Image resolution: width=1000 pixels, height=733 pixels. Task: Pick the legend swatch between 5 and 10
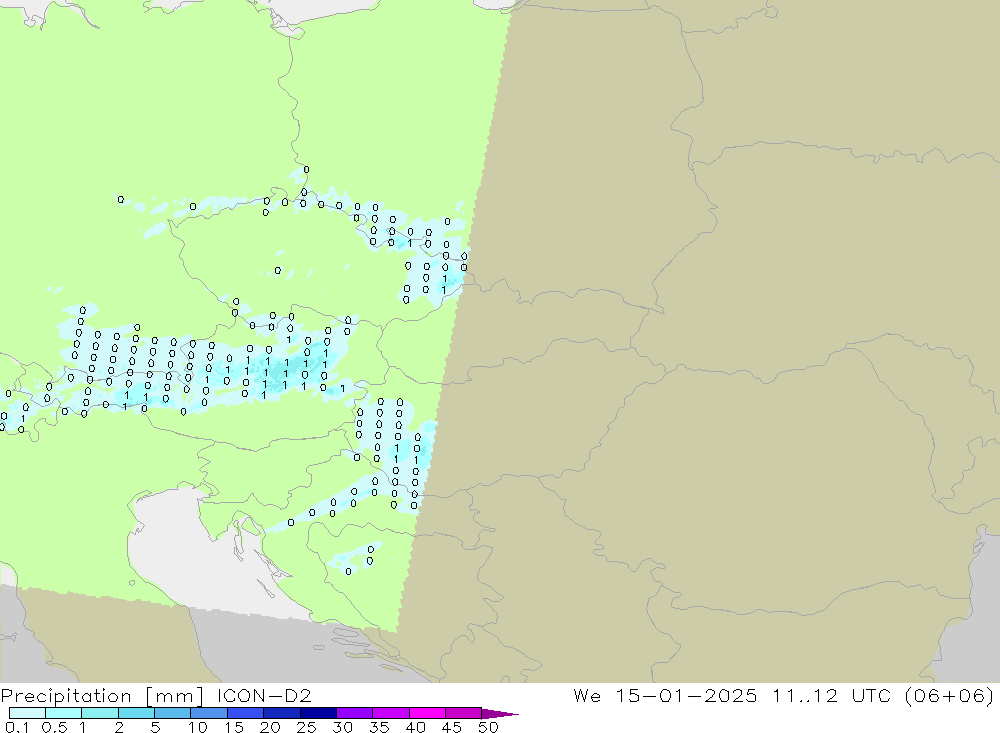tap(172, 713)
